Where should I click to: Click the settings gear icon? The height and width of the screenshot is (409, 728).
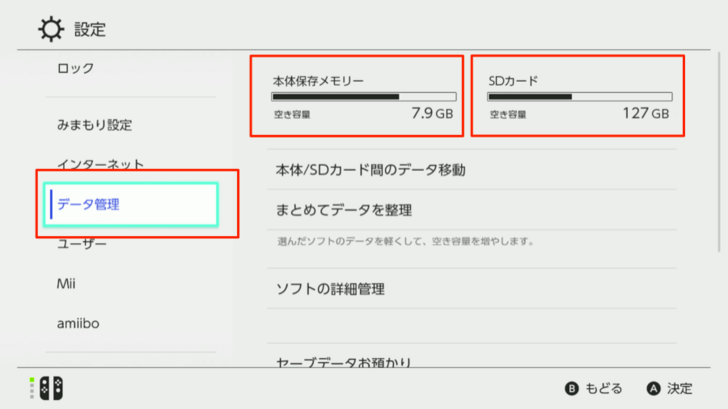pyautogui.click(x=50, y=29)
